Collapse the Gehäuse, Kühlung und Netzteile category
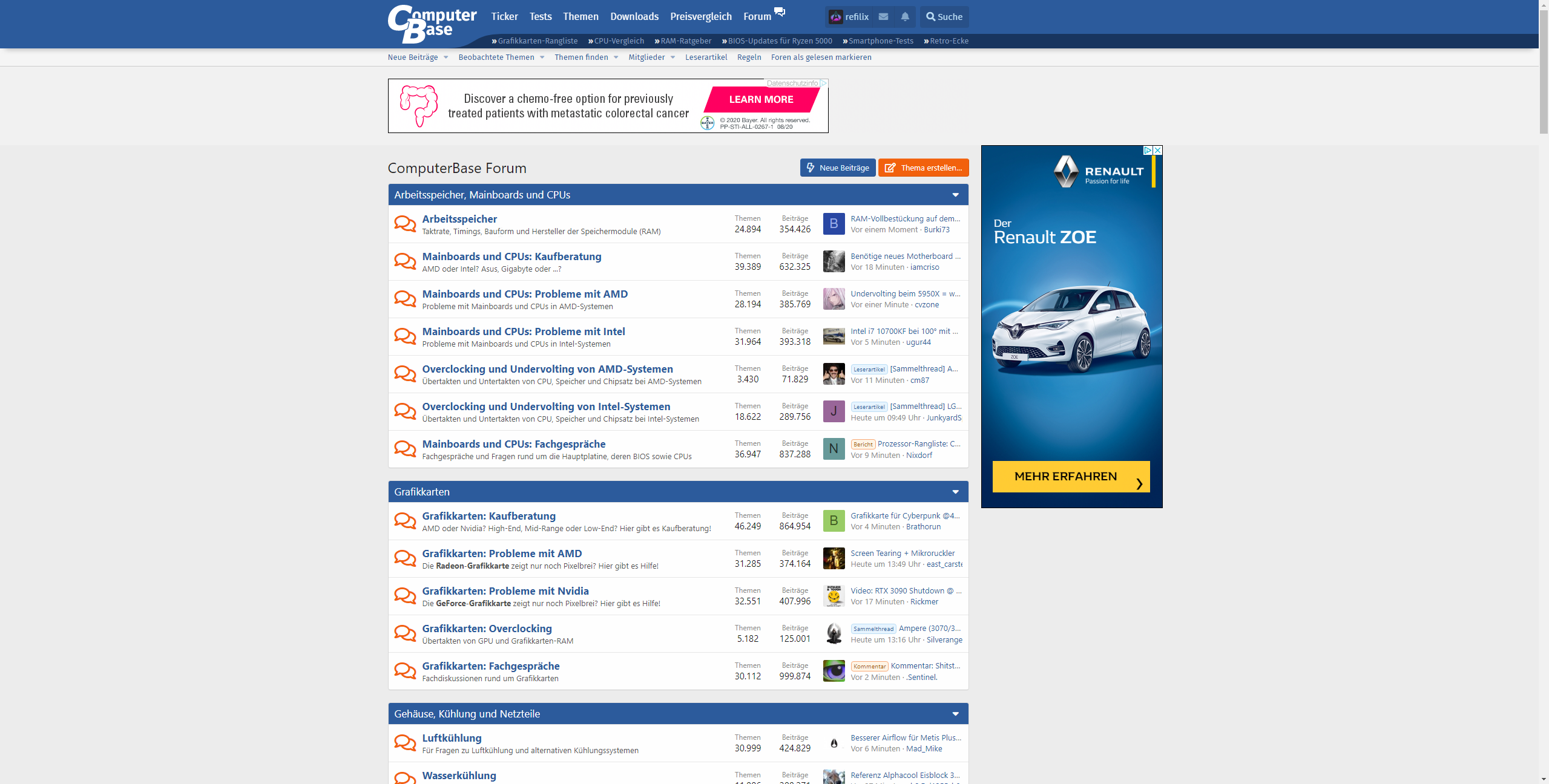The width and height of the screenshot is (1549, 784). coord(955,714)
